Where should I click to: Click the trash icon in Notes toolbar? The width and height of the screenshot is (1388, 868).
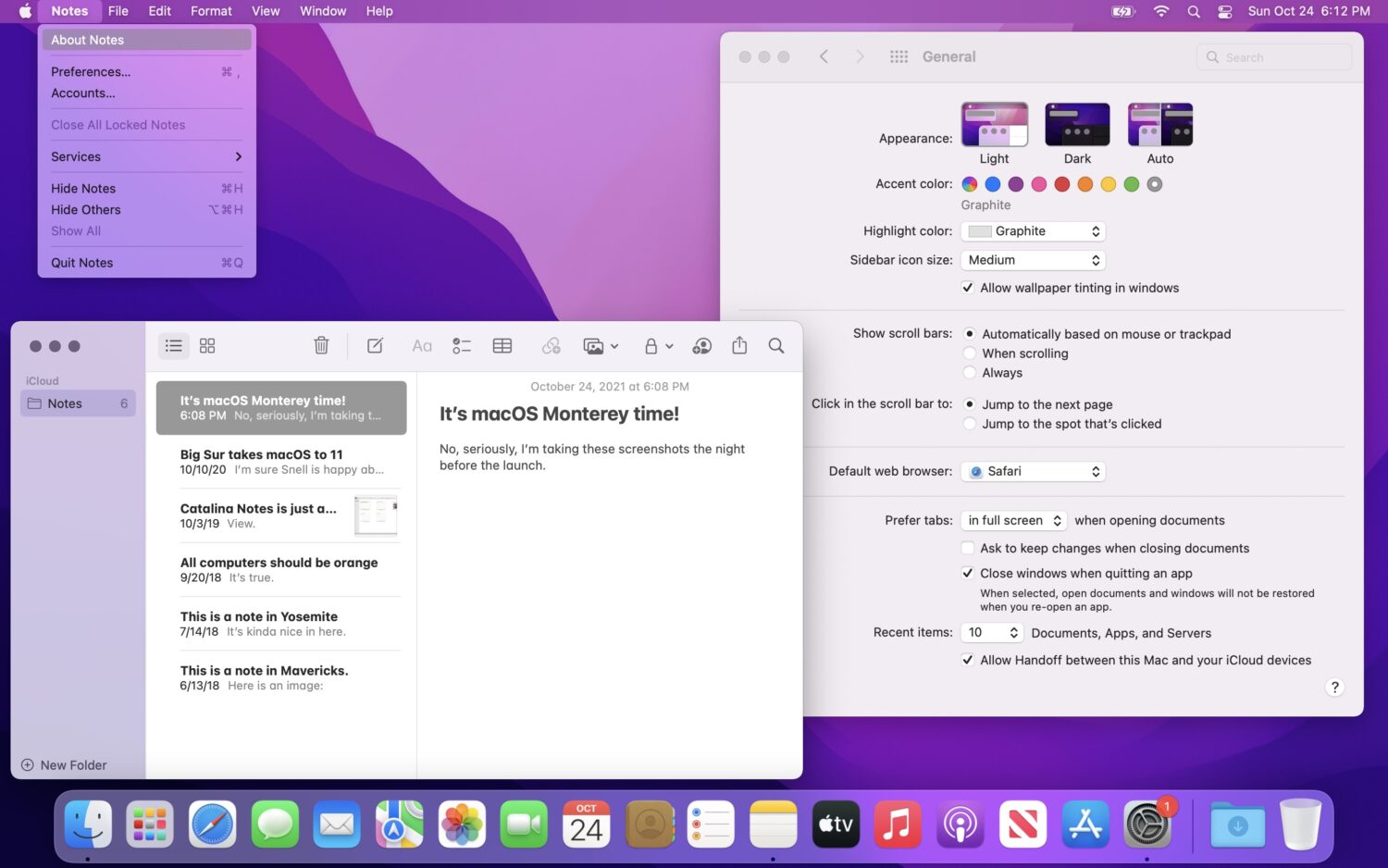tap(321, 345)
